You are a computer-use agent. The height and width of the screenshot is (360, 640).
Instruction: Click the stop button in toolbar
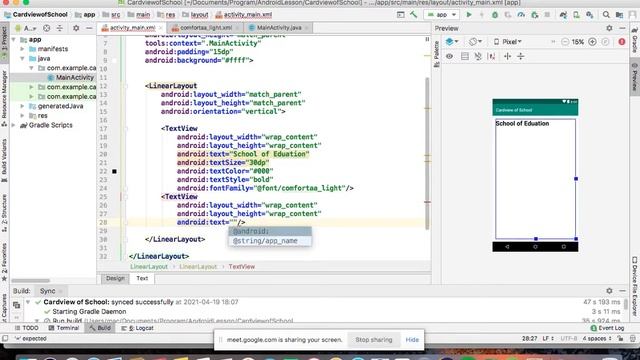(x=547, y=15)
